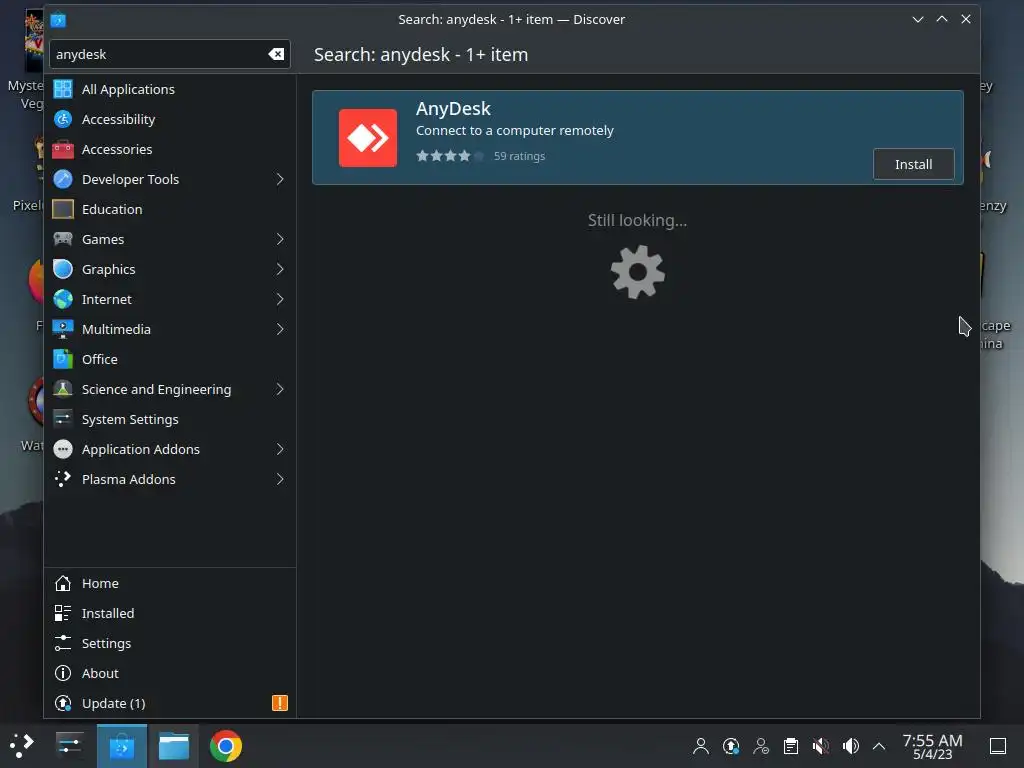Image resolution: width=1024 pixels, height=768 pixels.
Task: Click the About info icon
Action: 63,673
